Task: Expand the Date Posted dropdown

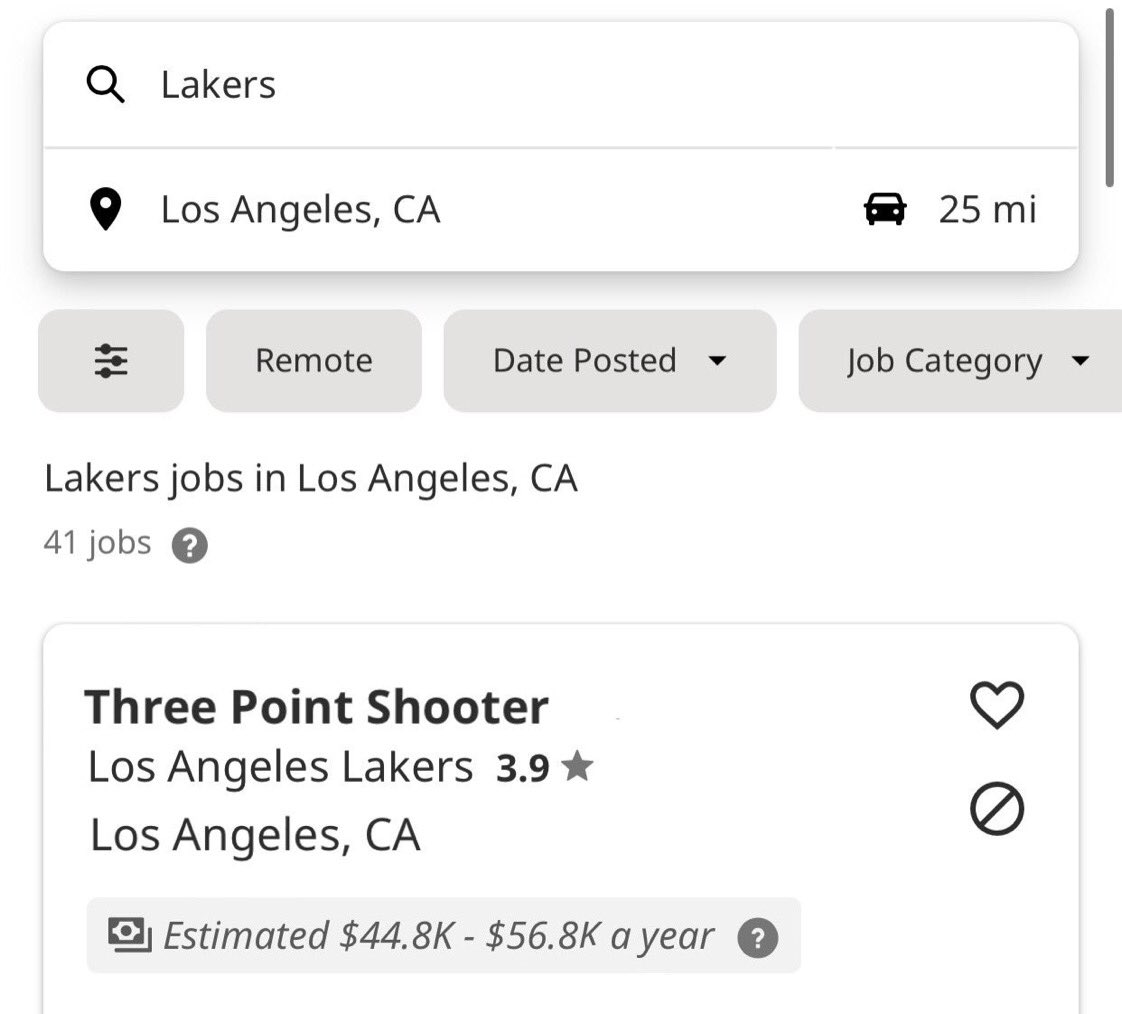Action: 610,361
